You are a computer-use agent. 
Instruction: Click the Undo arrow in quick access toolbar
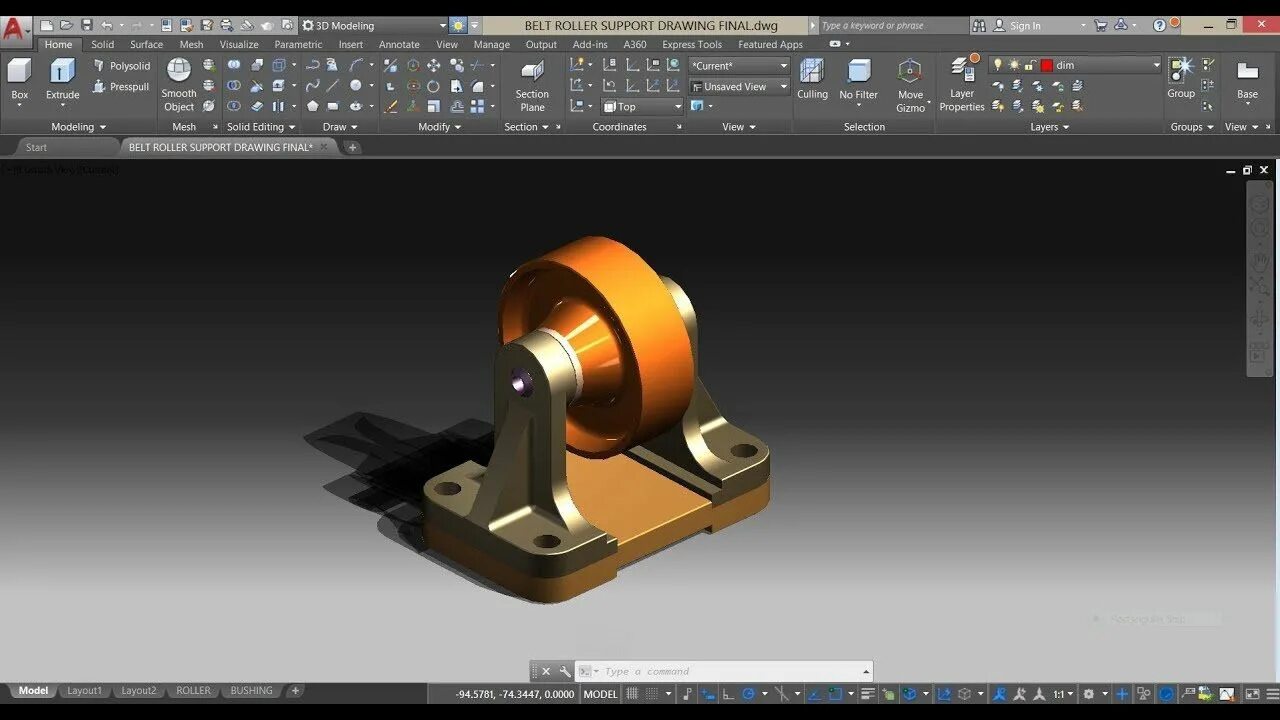pyautogui.click(x=107, y=25)
